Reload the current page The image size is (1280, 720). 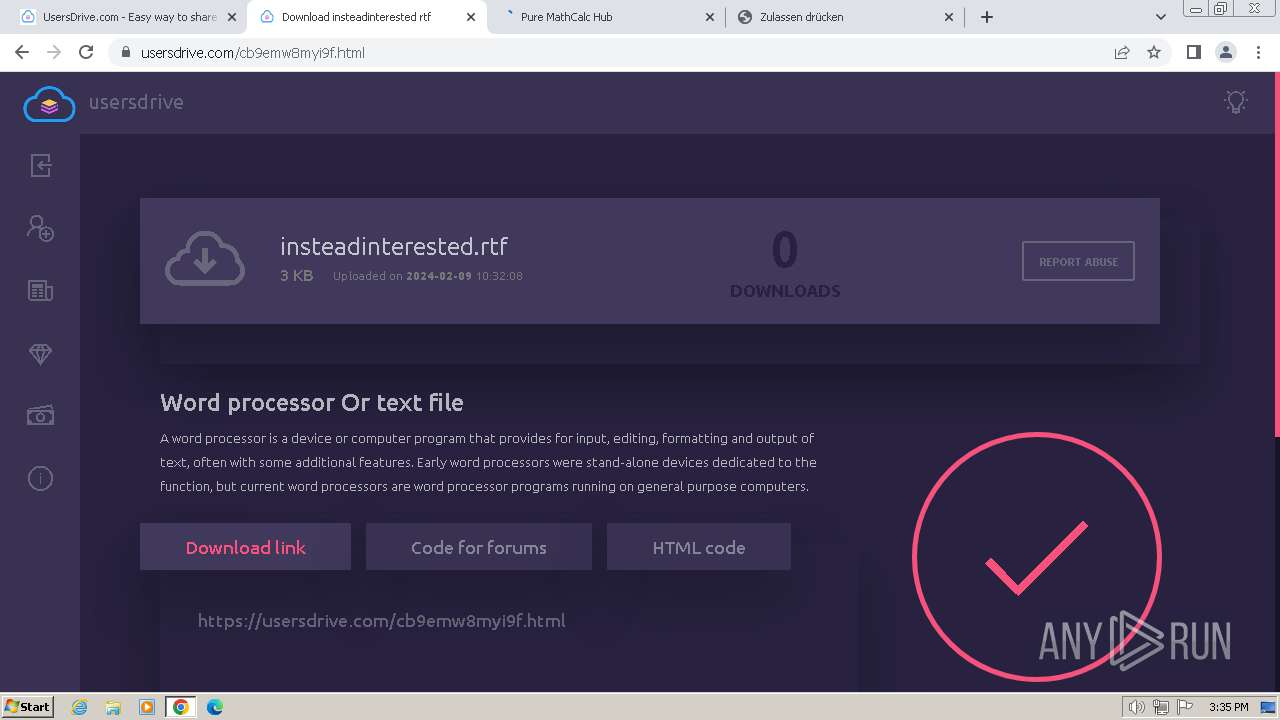pos(86,52)
